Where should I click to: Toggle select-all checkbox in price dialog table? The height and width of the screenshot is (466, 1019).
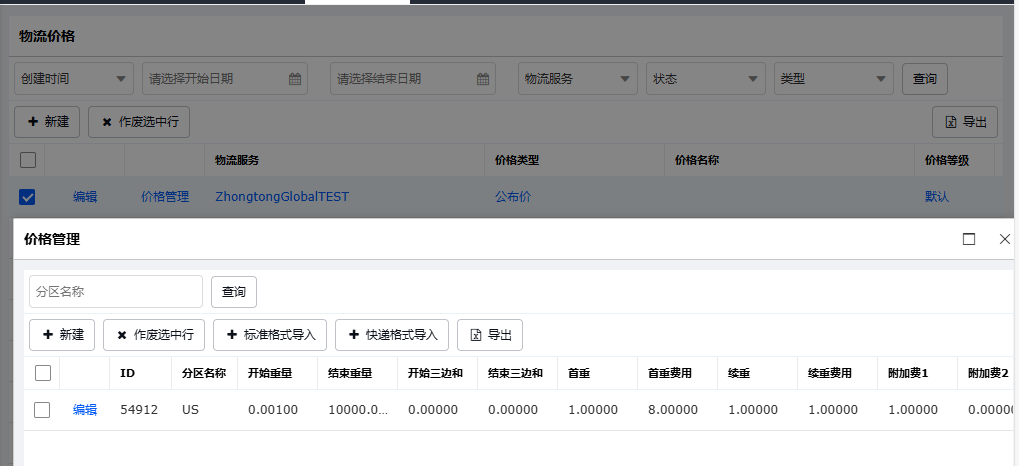coord(42,373)
